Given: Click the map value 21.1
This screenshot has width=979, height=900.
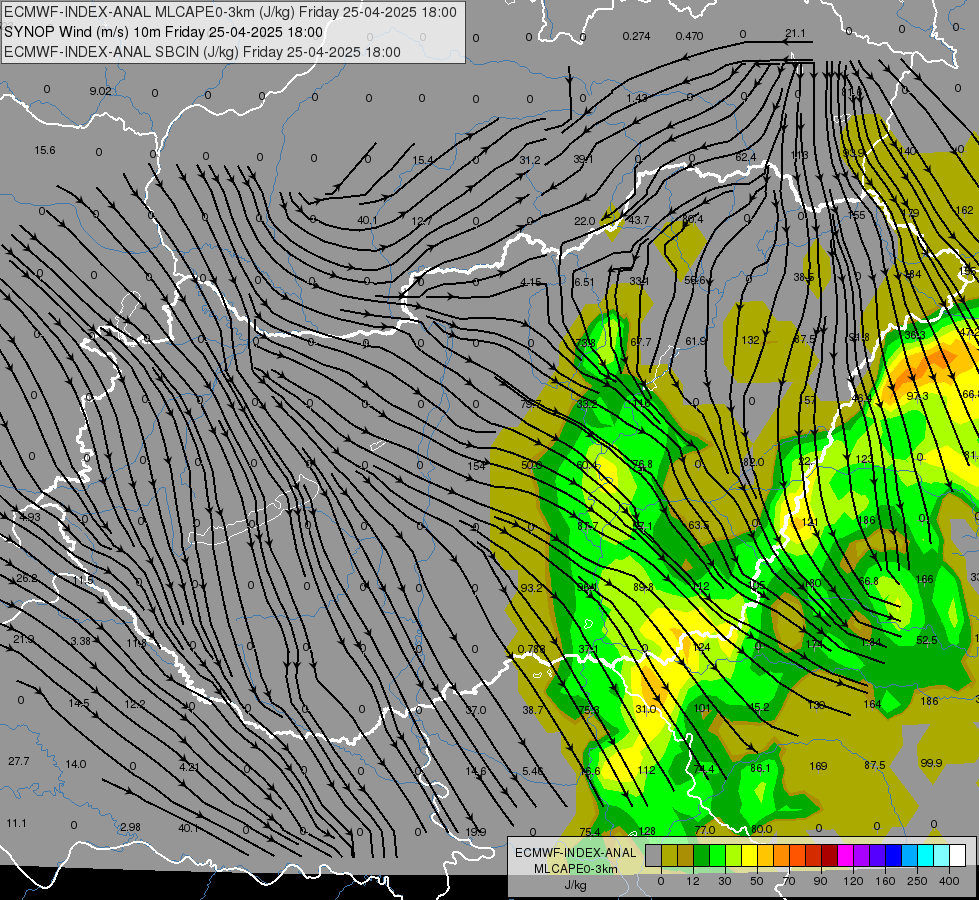Looking at the screenshot, I should click(795, 33).
